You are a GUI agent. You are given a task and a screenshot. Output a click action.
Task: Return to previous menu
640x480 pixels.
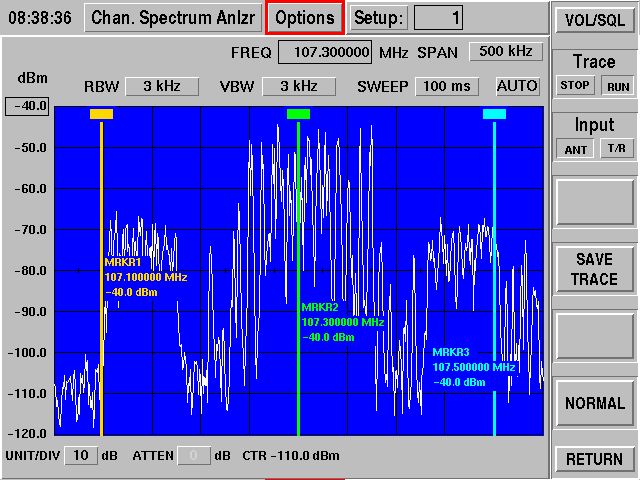point(595,459)
